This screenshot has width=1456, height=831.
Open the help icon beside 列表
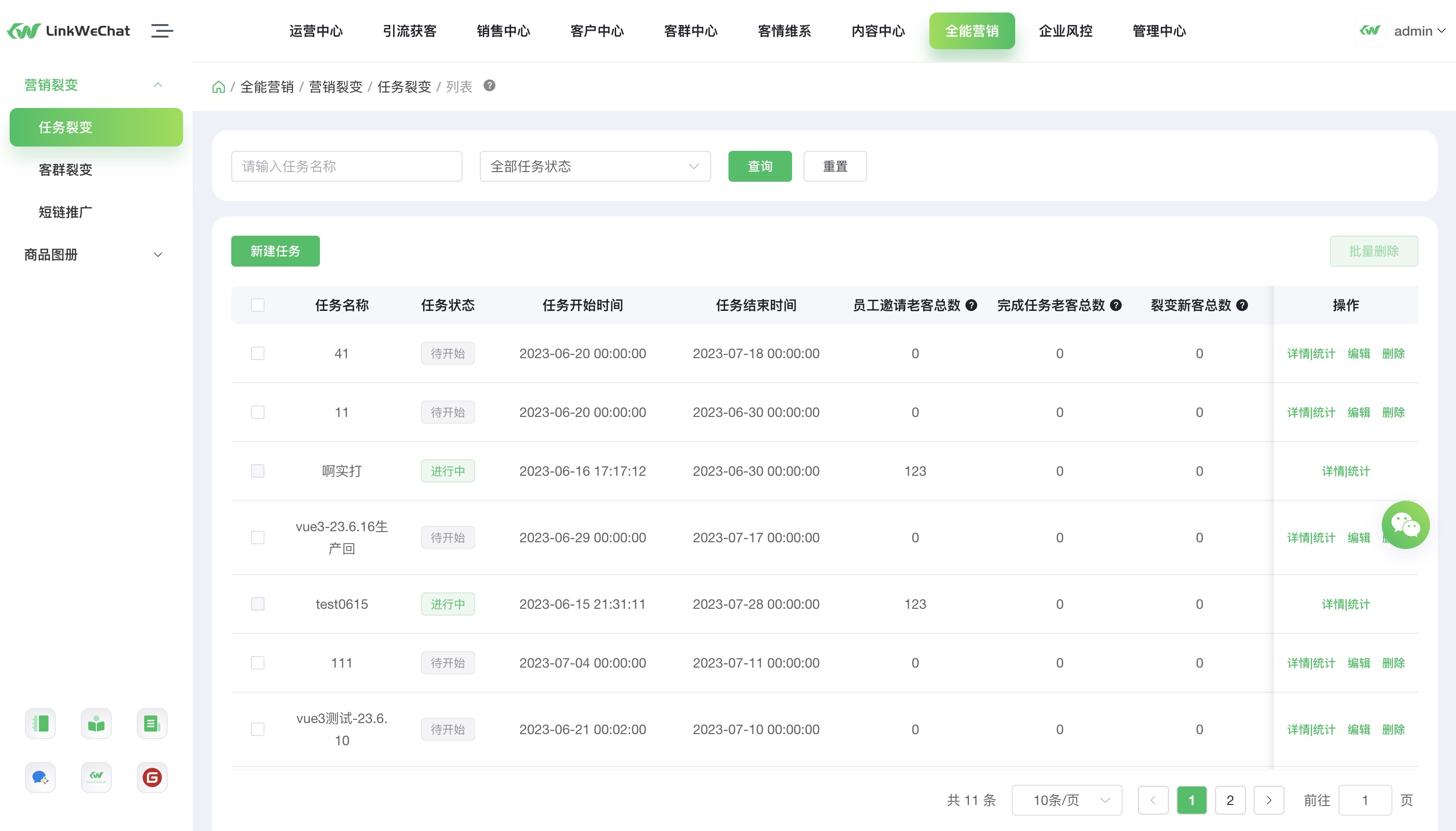tap(490, 86)
